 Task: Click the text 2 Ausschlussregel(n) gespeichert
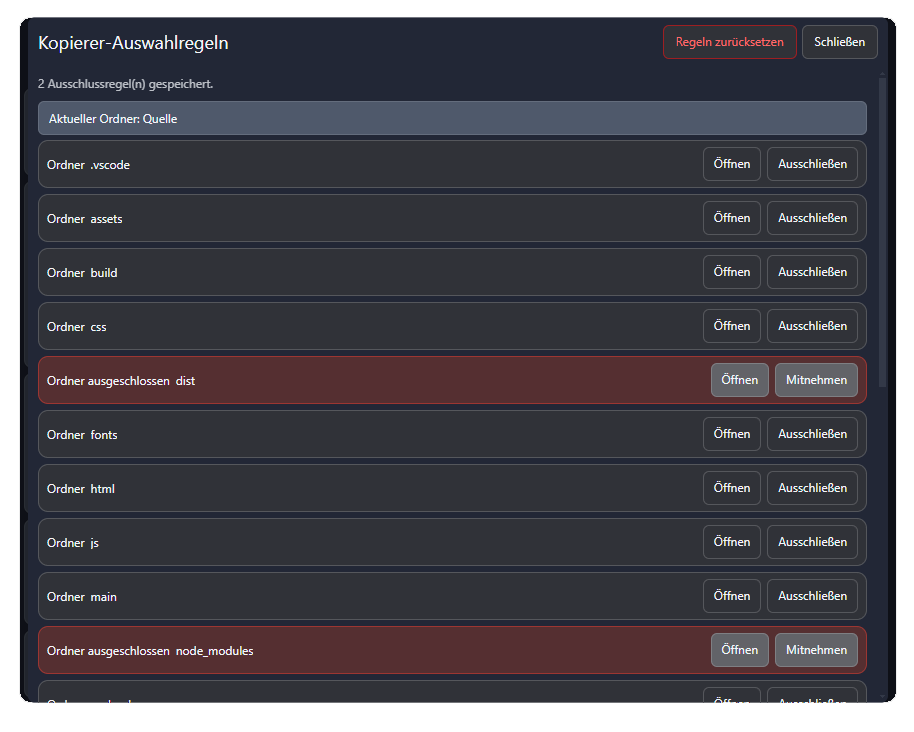(x=125, y=84)
